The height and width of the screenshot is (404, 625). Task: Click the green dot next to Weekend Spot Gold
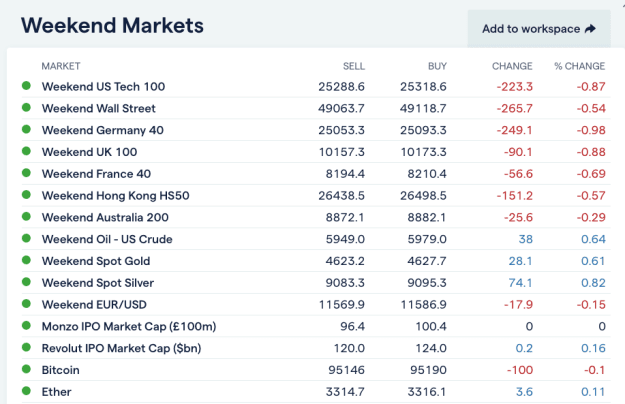(26, 260)
